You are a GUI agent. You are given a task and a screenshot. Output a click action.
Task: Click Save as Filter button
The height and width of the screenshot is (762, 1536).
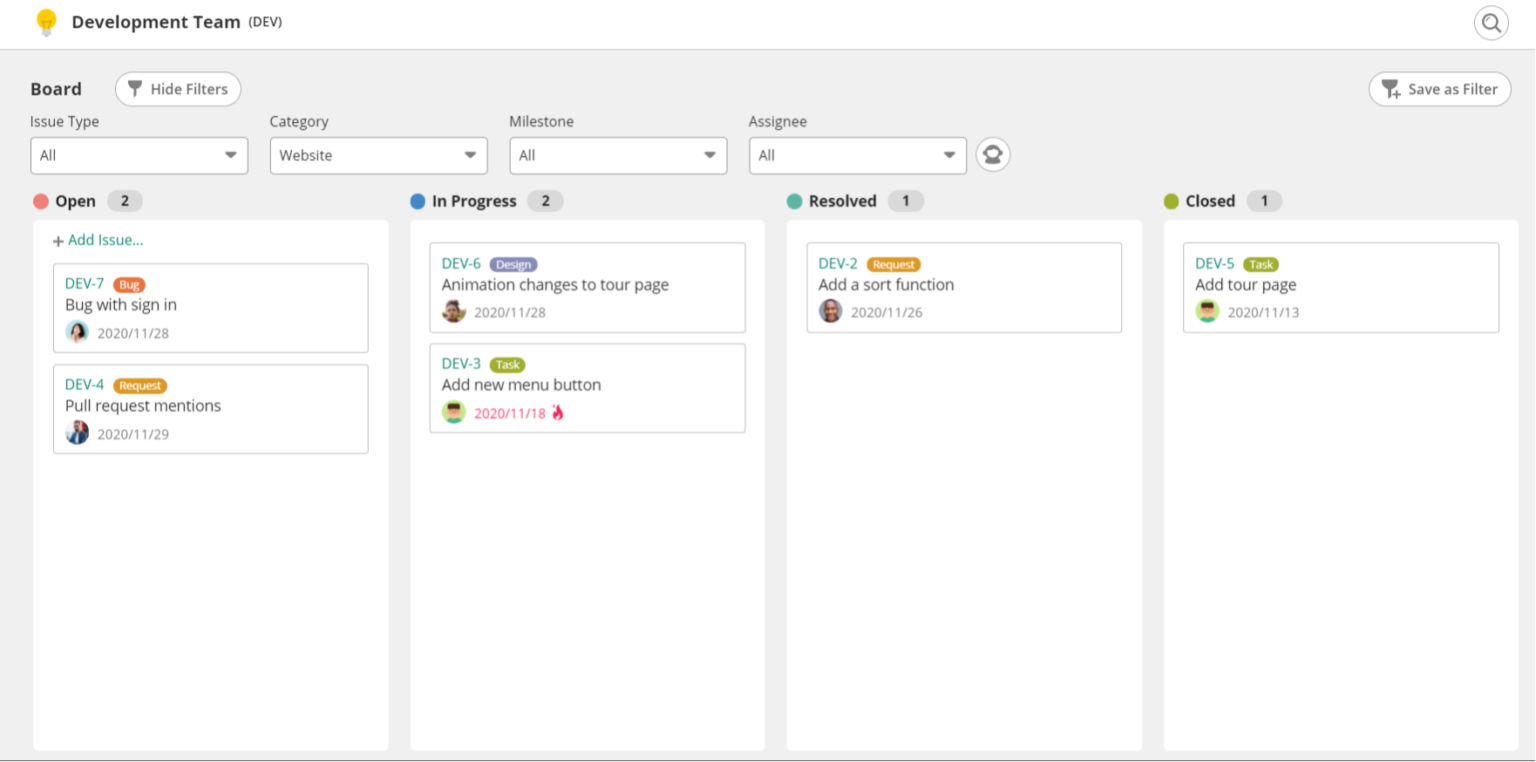point(1440,89)
